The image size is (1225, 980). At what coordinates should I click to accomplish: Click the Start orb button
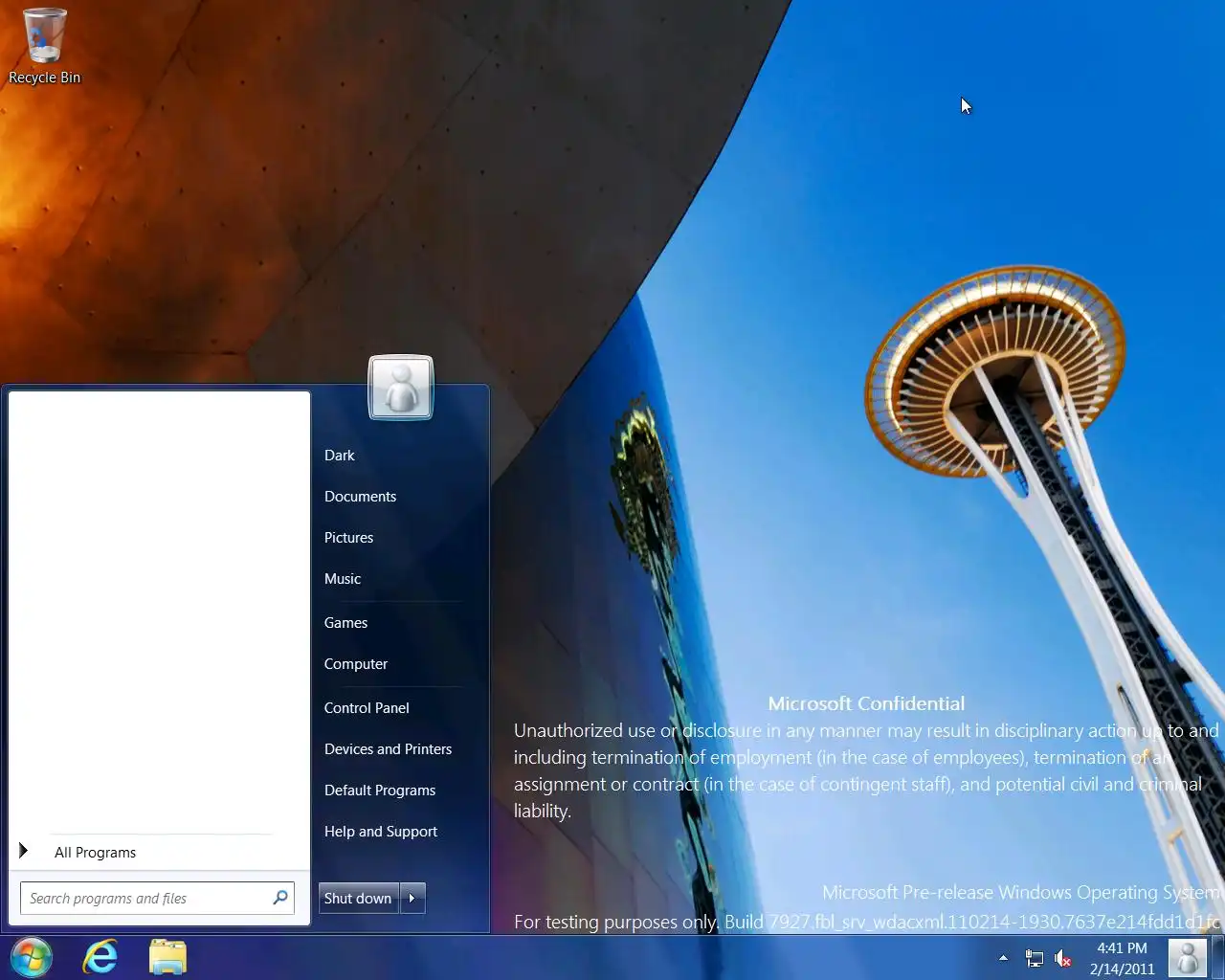[x=31, y=957]
